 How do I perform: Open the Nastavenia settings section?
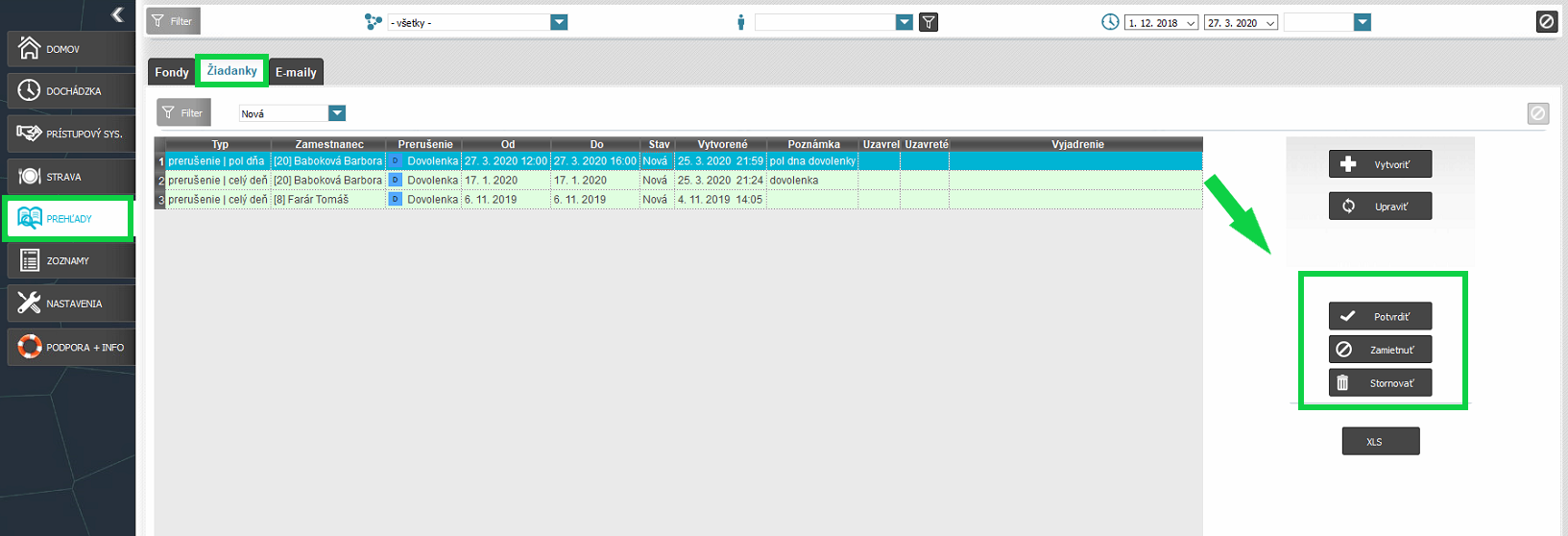[x=70, y=304]
